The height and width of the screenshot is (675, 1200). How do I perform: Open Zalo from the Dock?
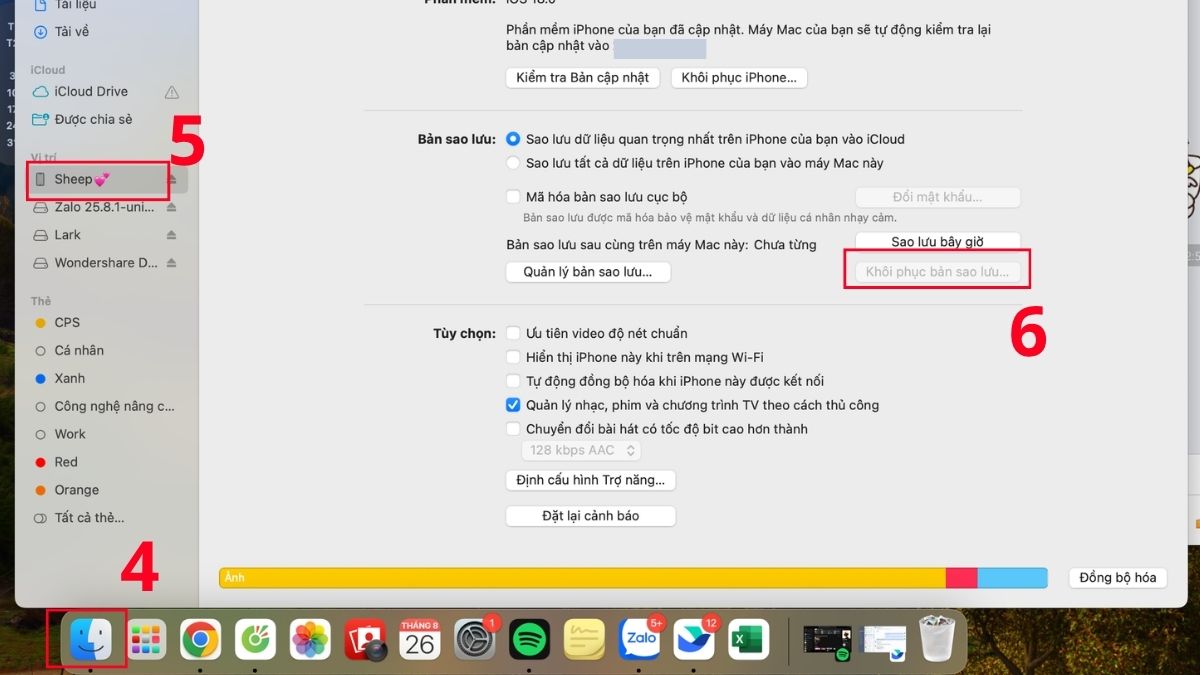pyautogui.click(x=639, y=639)
